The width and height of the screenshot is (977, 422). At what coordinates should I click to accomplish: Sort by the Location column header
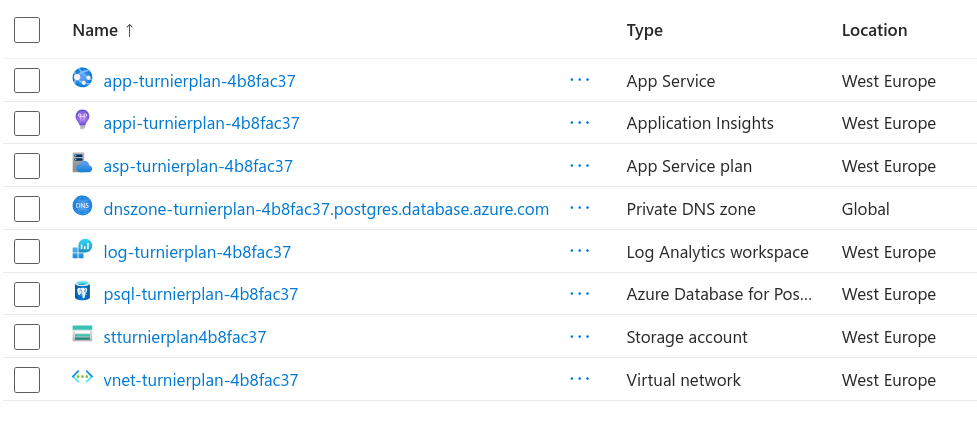(874, 30)
